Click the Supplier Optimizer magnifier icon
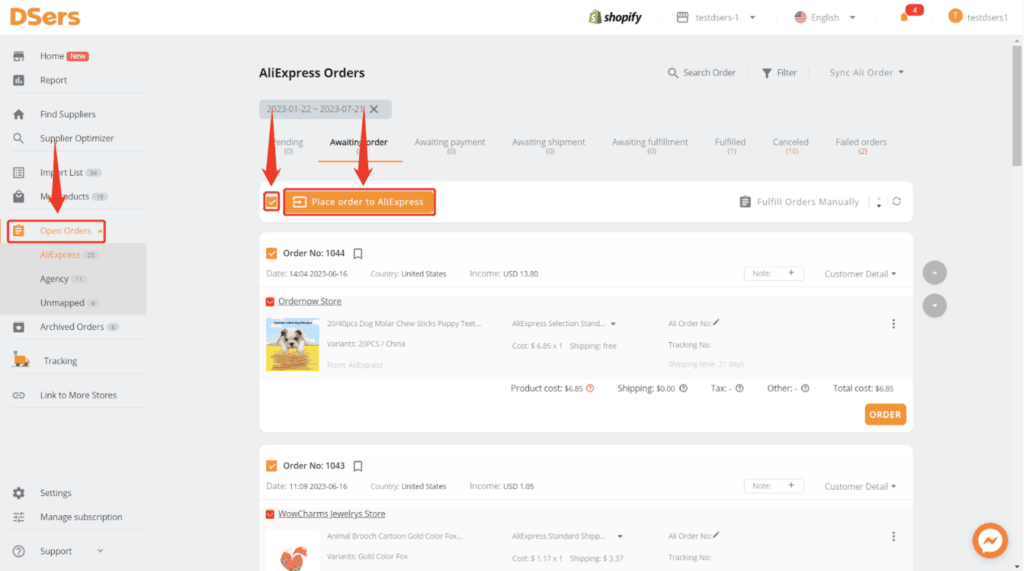The width and height of the screenshot is (1024, 571). (18, 138)
